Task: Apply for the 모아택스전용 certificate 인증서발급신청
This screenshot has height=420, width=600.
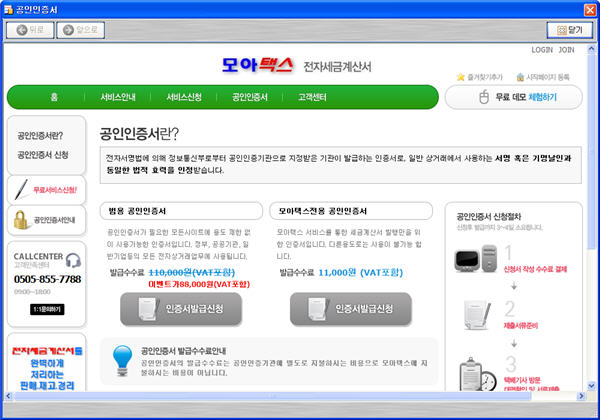Action: click(x=351, y=309)
